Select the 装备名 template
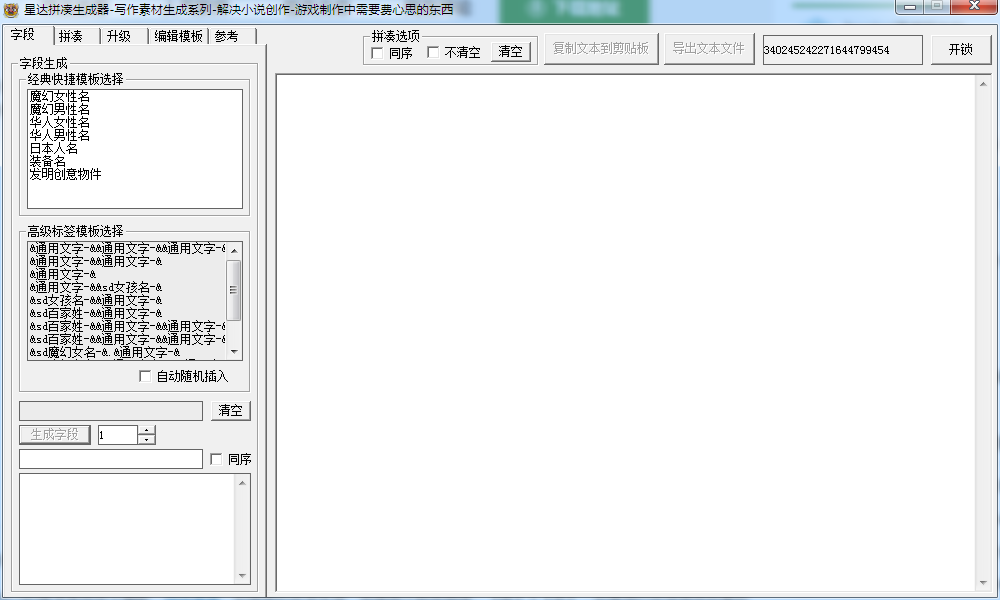 point(47,161)
